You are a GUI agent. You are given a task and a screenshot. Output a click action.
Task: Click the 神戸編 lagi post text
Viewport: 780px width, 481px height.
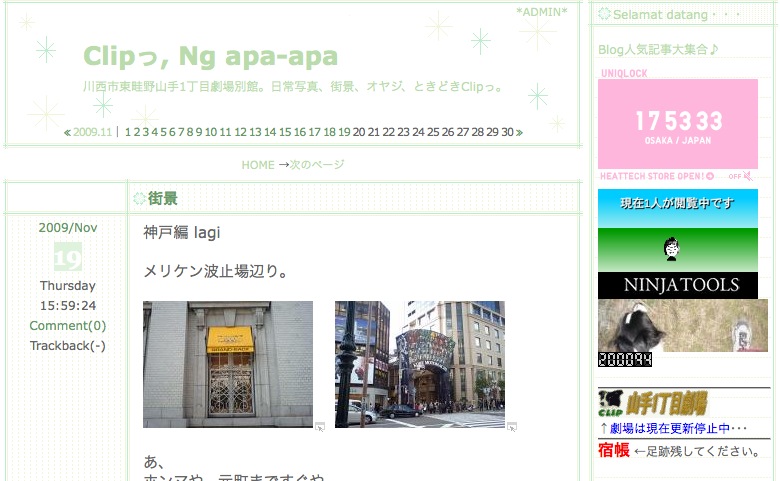point(182,232)
